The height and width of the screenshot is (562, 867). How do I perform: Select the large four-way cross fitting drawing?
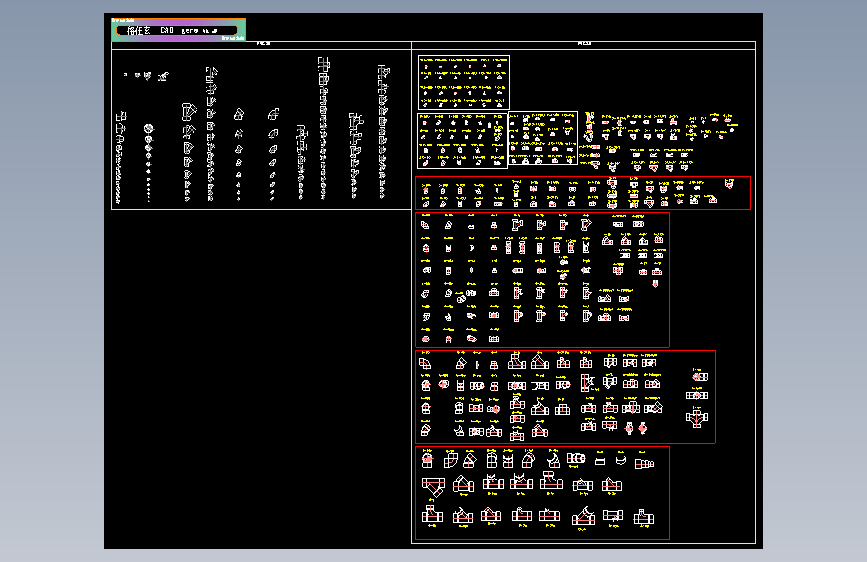[x=697, y=418]
